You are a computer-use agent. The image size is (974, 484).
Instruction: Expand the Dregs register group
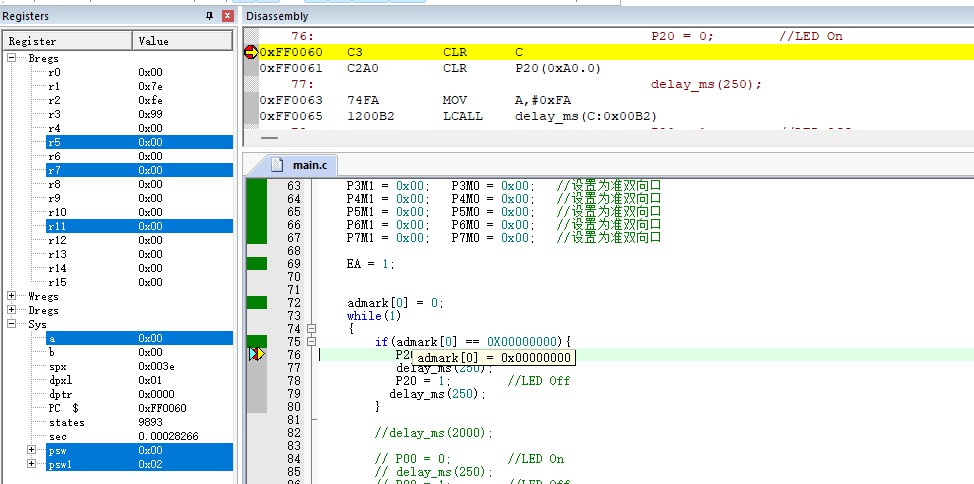click(12, 309)
